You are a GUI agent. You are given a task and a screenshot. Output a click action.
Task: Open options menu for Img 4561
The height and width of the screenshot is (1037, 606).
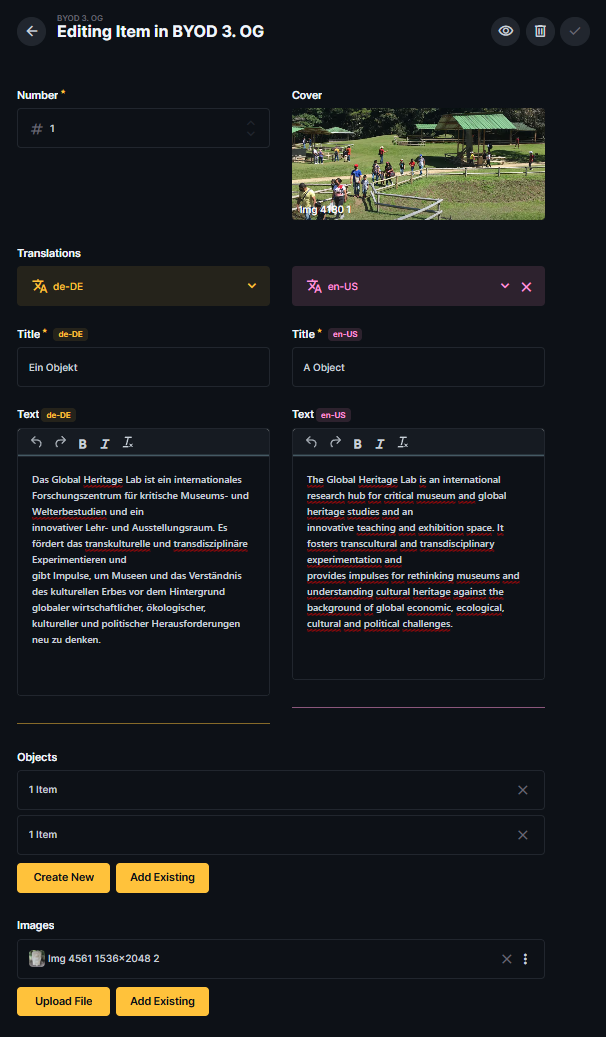click(526, 959)
